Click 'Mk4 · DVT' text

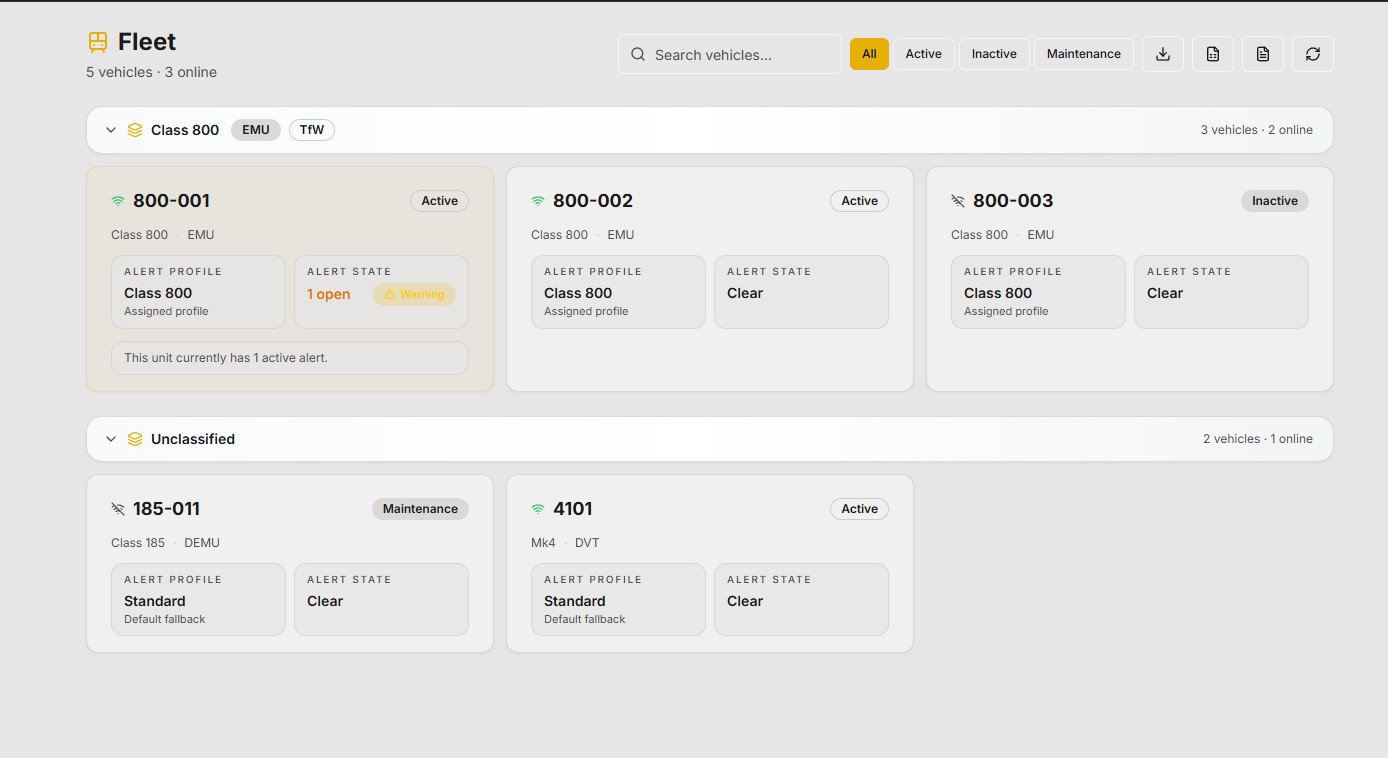(x=565, y=543)
